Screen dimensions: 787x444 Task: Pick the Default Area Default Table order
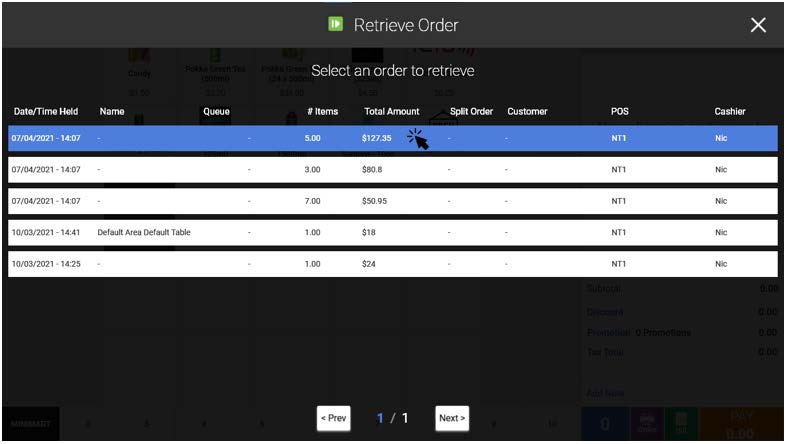[x=144, y=232]
